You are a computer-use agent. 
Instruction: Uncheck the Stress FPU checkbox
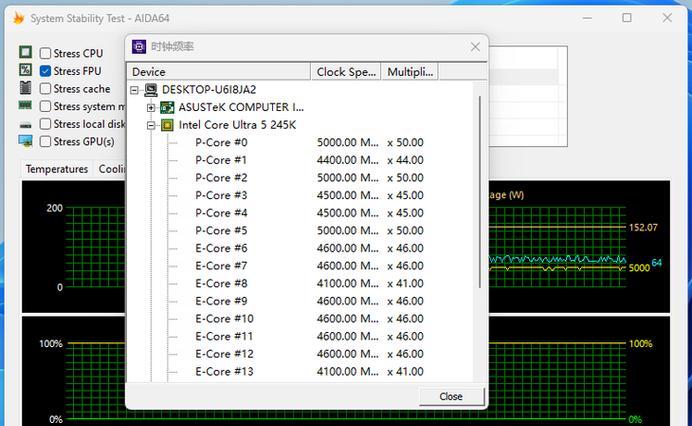pos(45,71)
